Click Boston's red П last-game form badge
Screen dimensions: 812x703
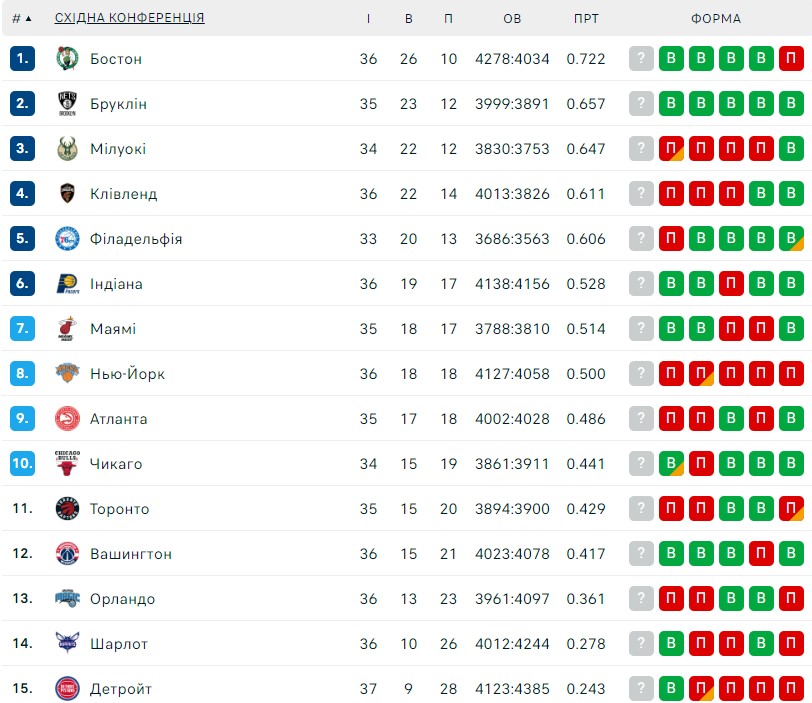tap(791, 58)
